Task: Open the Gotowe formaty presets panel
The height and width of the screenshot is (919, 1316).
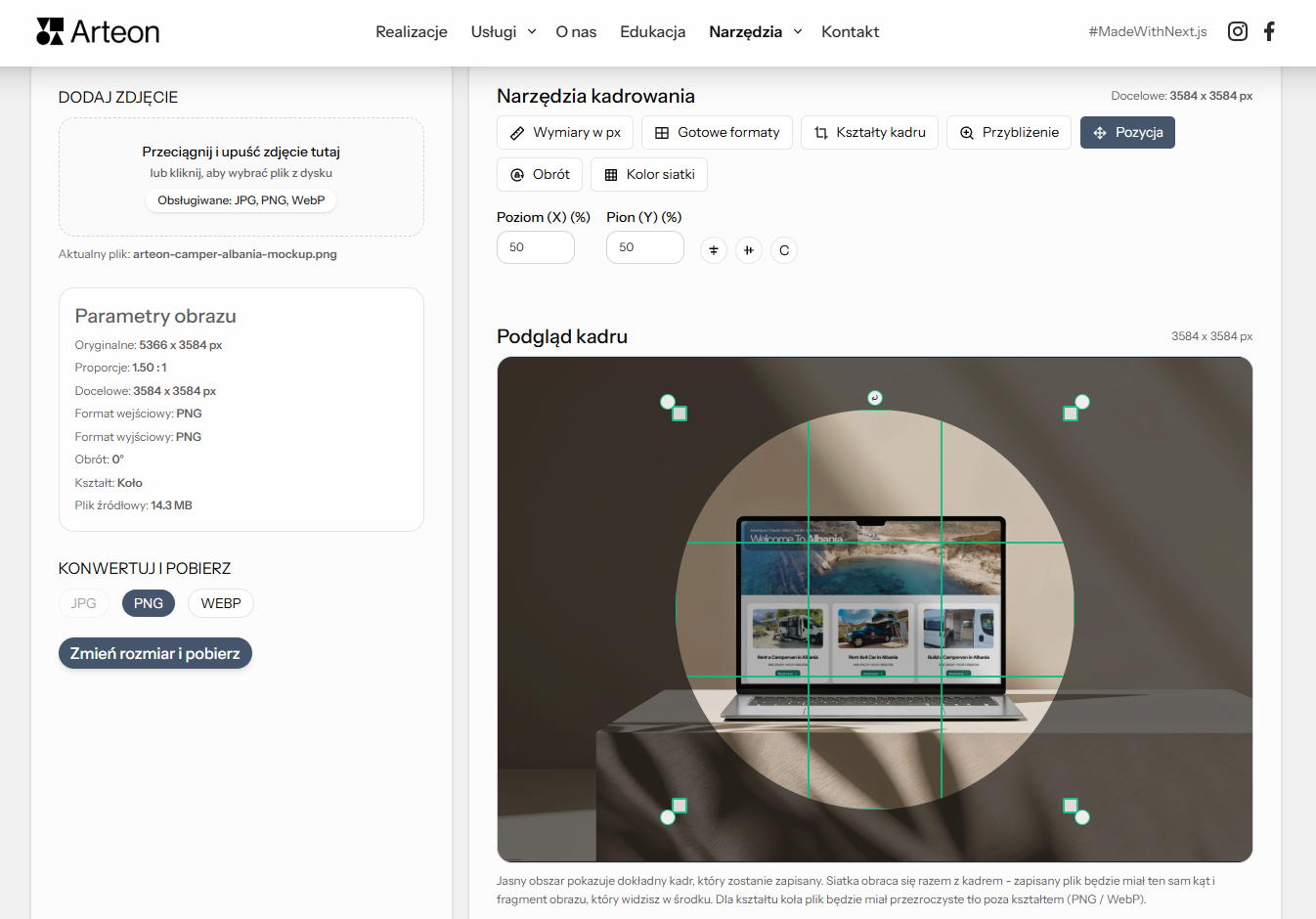Action: [x=717, y=132]
